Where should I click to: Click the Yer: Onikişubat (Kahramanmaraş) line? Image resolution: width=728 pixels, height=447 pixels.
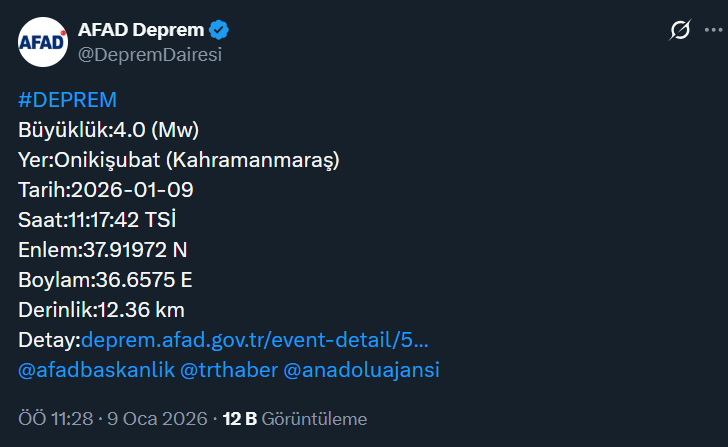[x=179, y=160]
